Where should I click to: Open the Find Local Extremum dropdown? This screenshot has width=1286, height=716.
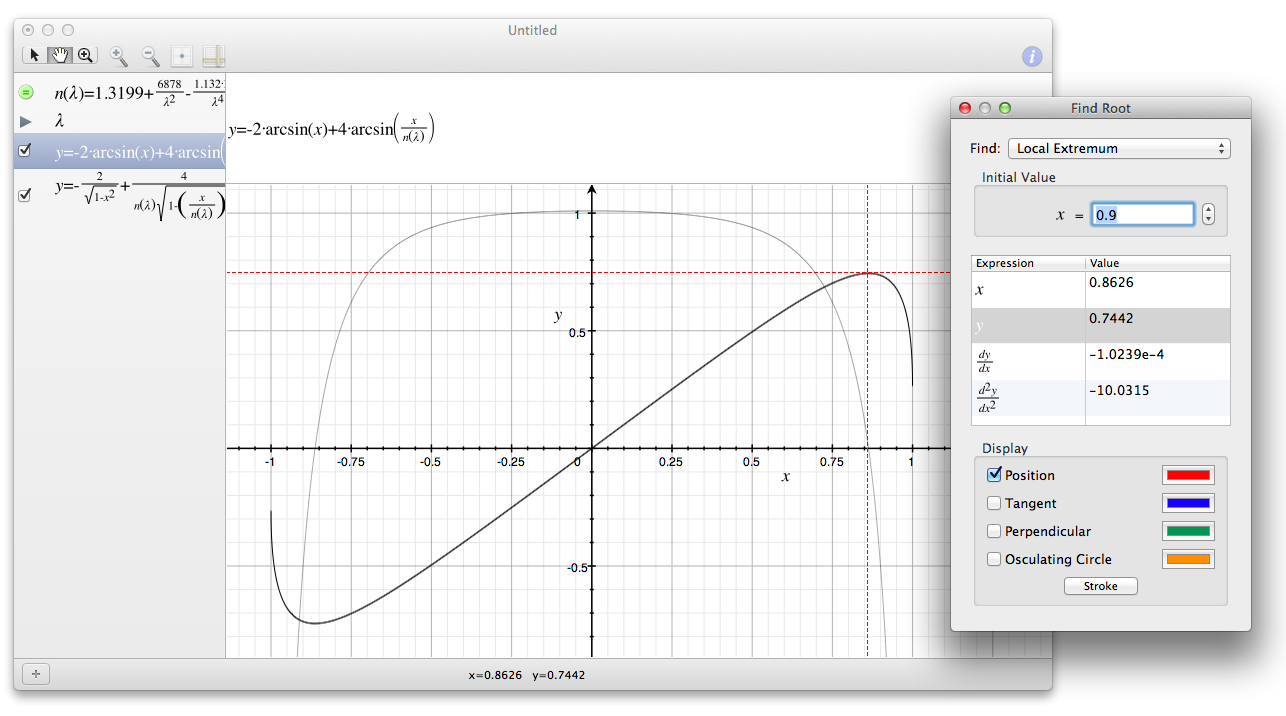[x=1119, y=148]
